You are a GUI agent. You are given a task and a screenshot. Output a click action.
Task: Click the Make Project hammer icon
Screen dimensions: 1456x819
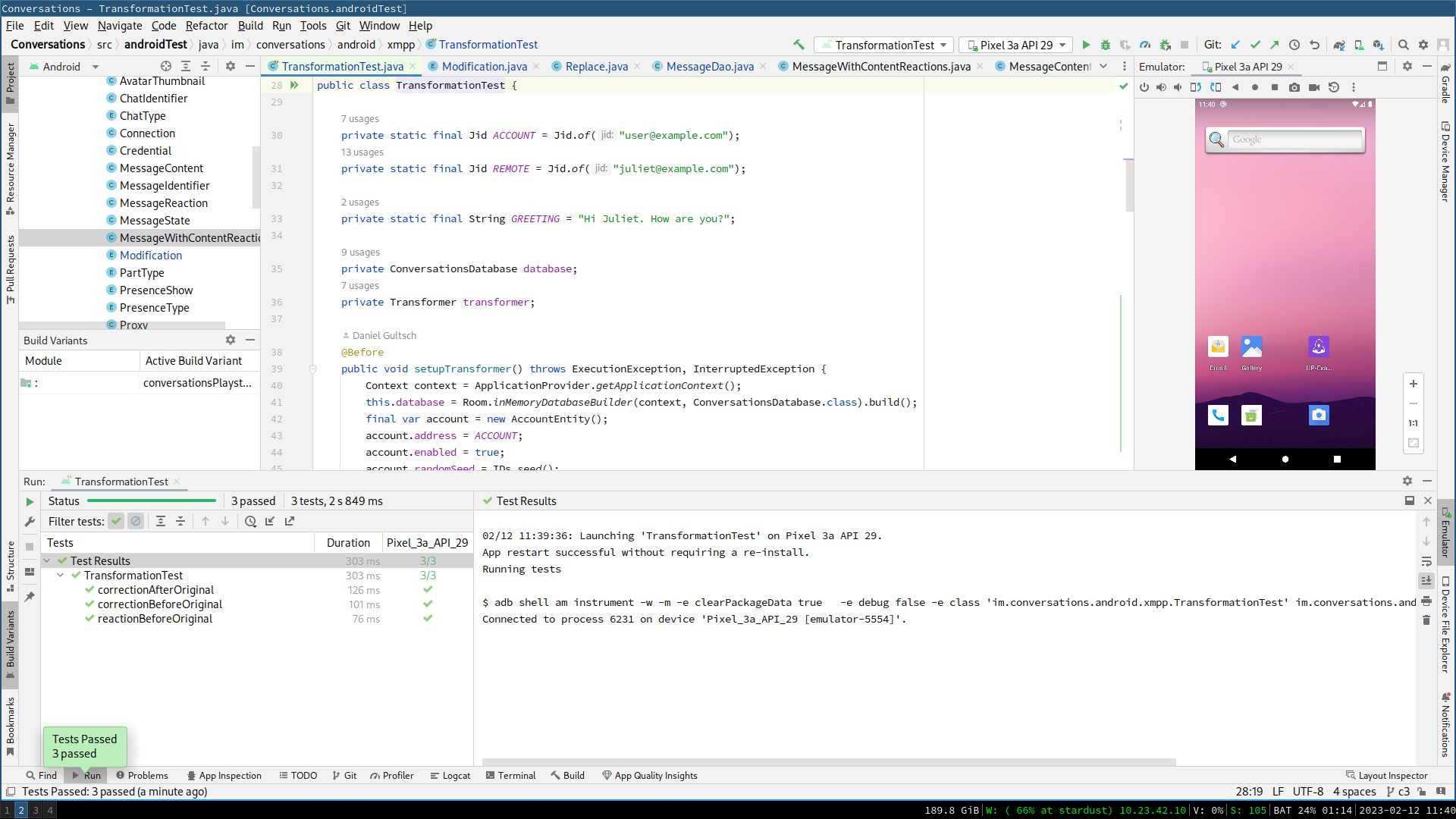799,45
